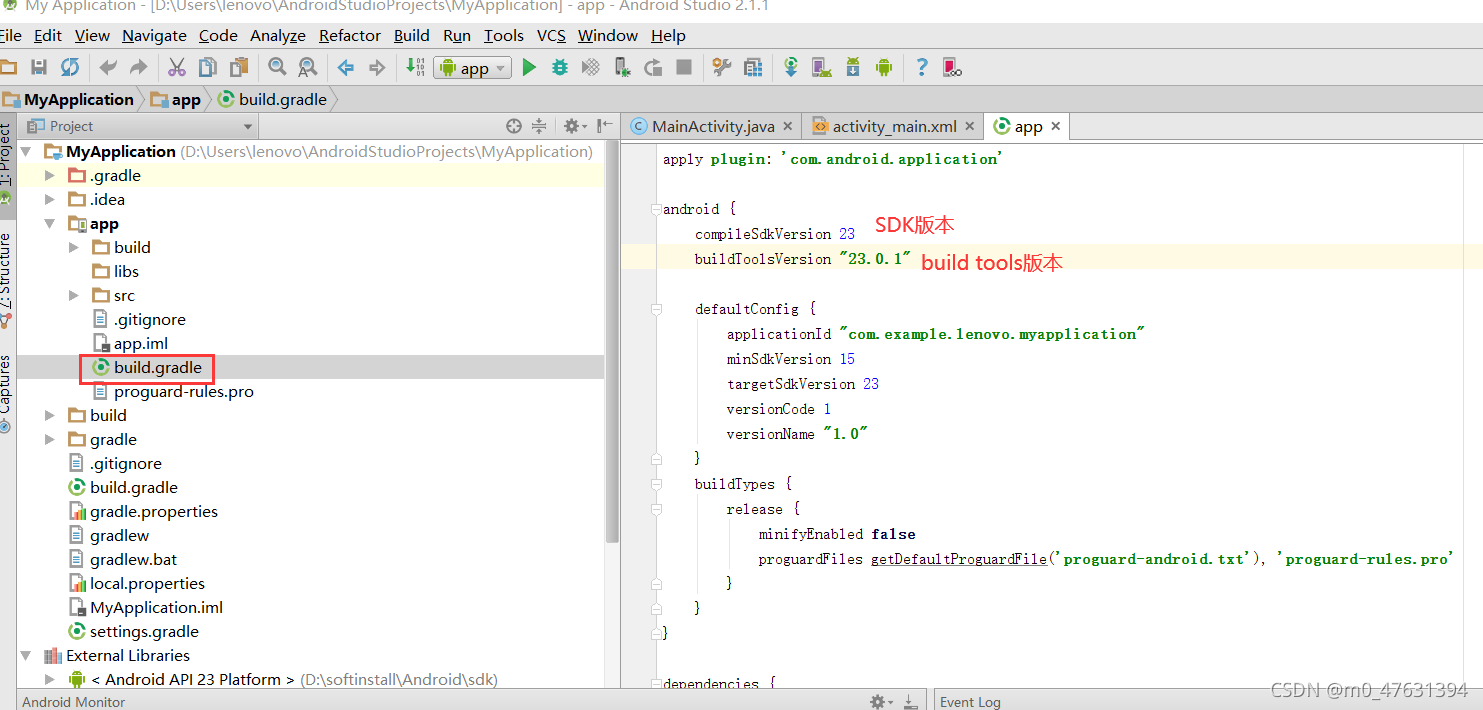The width and height of the screenshot is (1483, 710).
Task: Select settings.gradle in project tree
Action: pyautogui.click(x=144, y=632)
